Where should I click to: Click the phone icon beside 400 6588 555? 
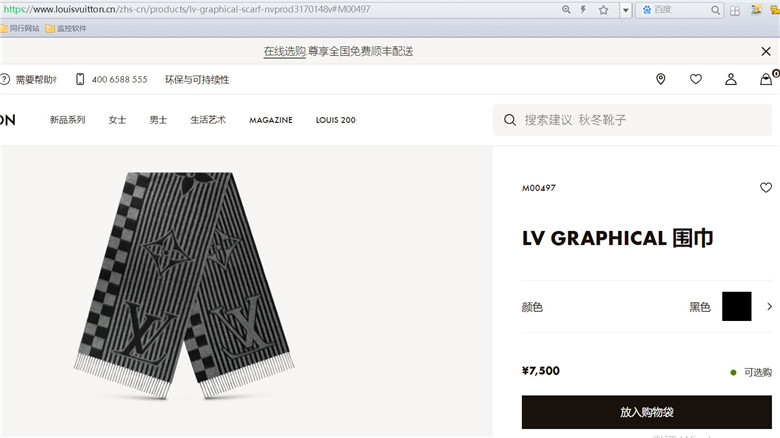point(80,79)
